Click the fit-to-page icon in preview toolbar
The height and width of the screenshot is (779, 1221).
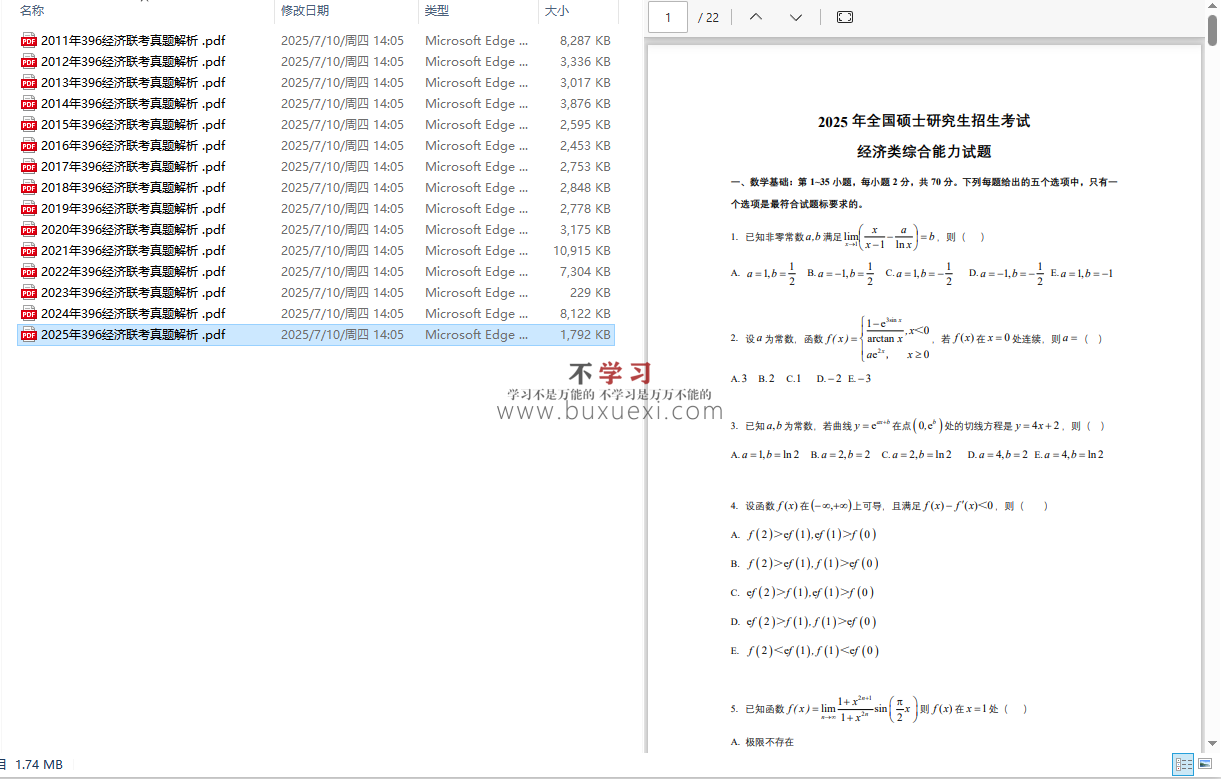point(845,17)
